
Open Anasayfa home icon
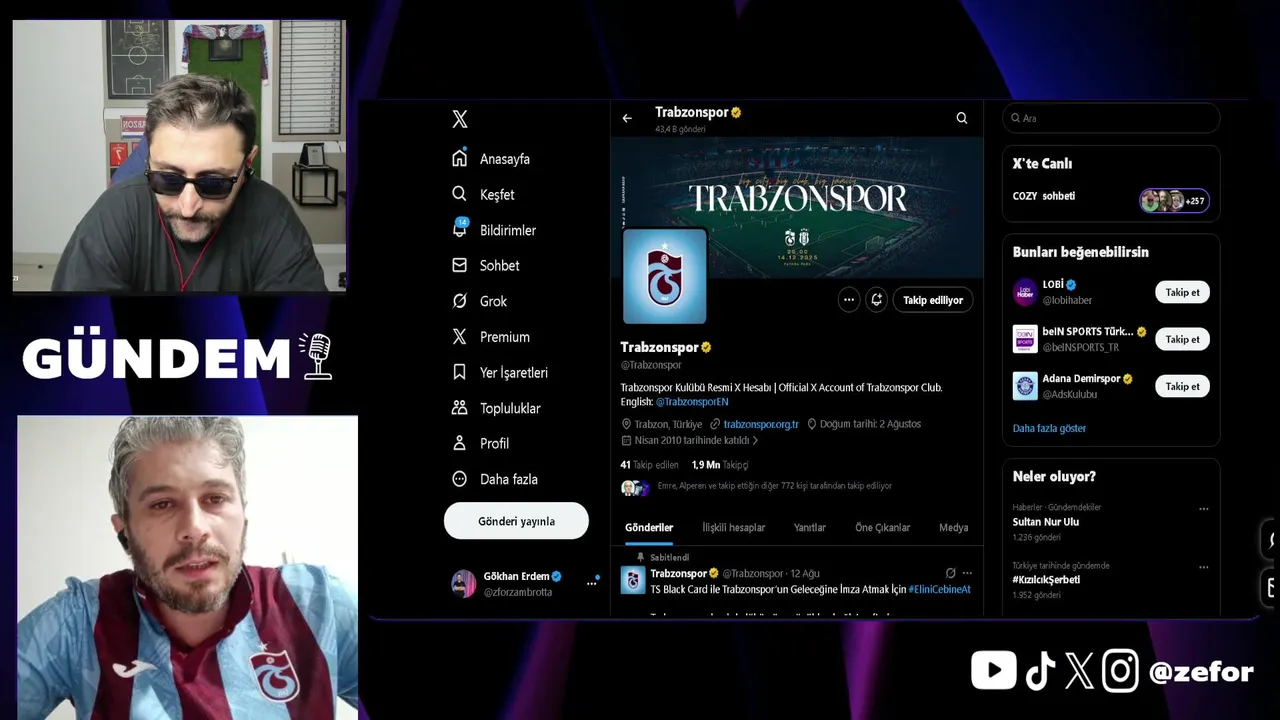459,158
